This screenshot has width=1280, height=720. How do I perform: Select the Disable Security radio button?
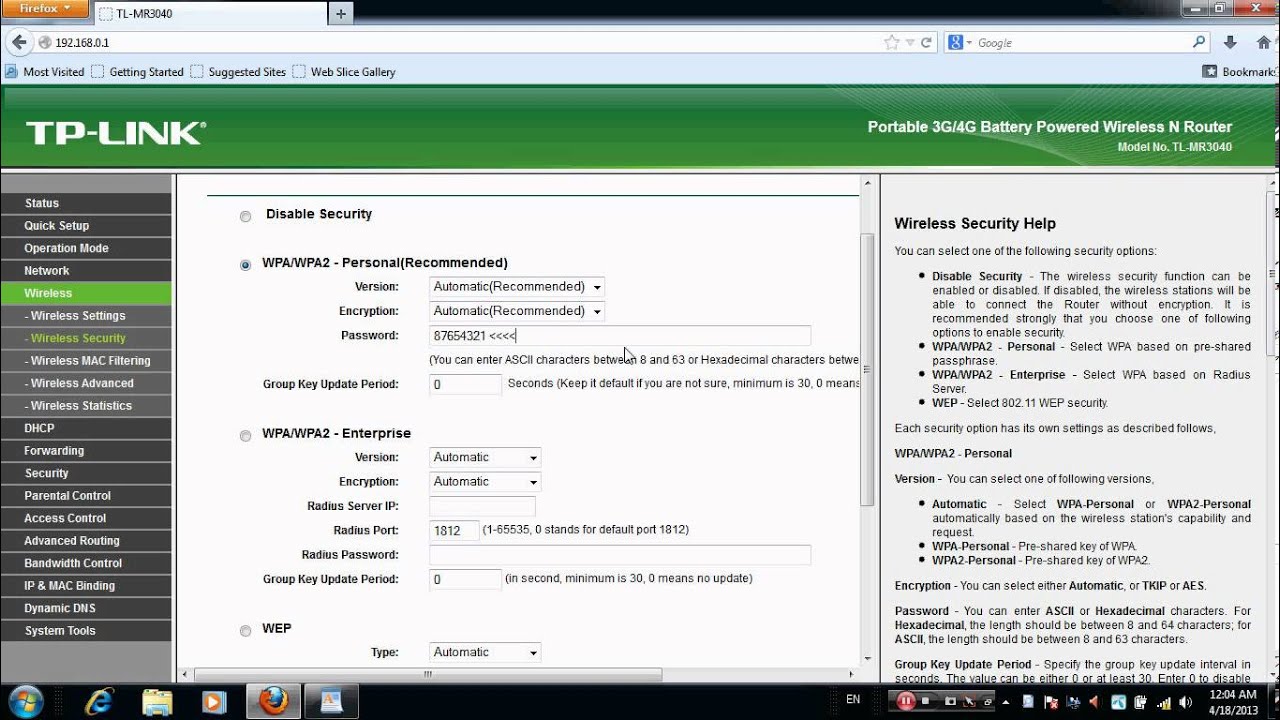tap(245, 216)
